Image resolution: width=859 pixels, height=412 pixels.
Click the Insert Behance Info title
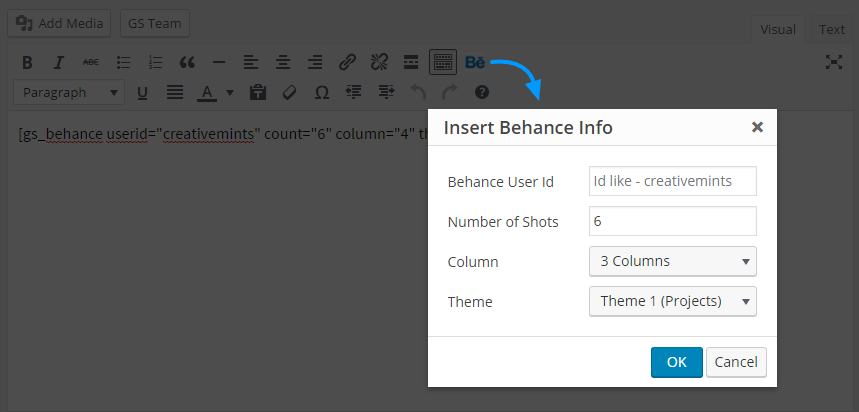[x=528, y=128]
